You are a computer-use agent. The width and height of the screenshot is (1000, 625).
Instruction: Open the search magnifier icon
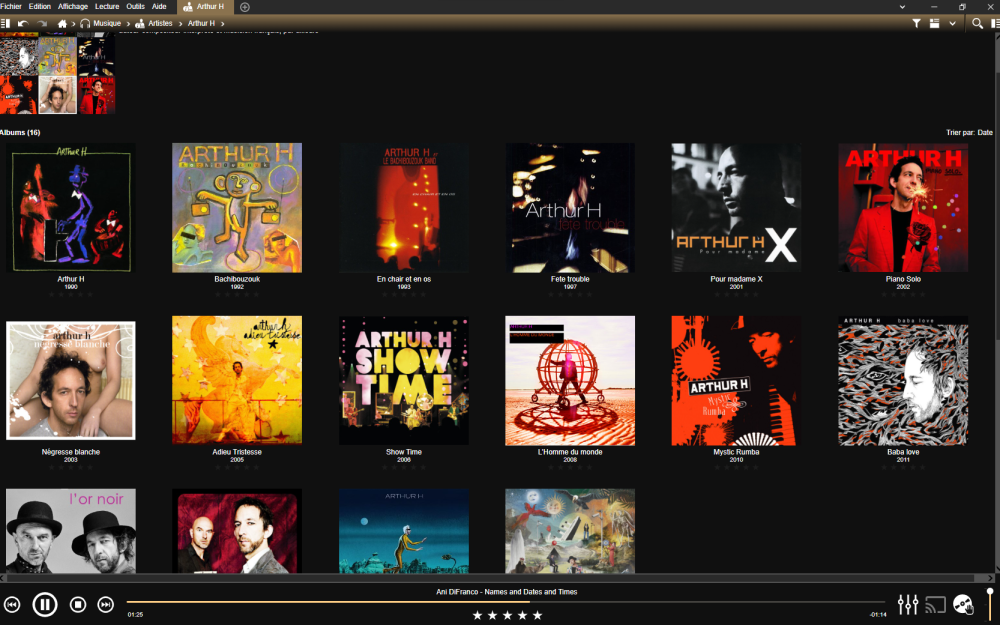[977, 23]
